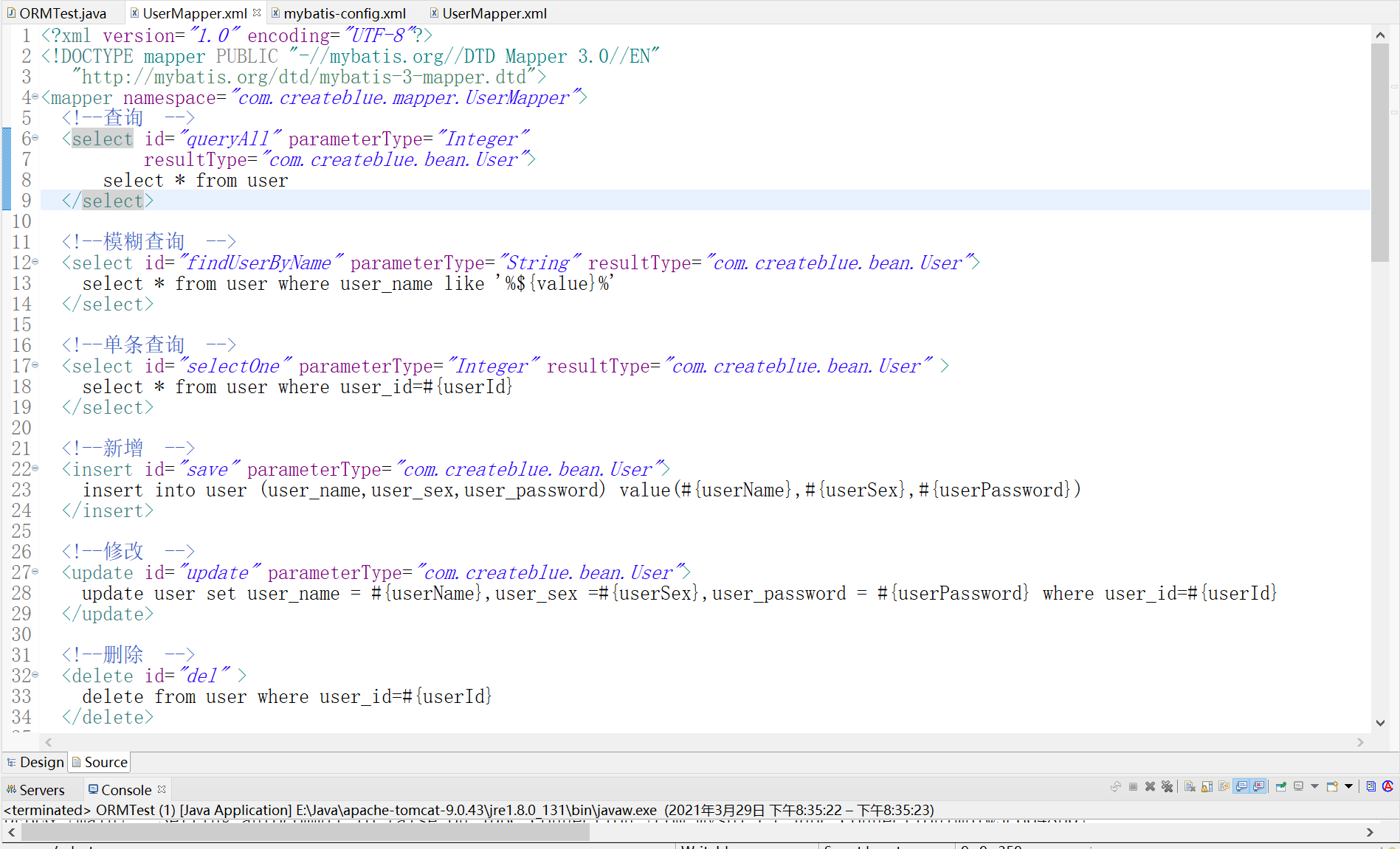Click the '<terminated> ORMTest (1)' console status line
Screen dimensions: 1400x849
click(x=469, y=810)
